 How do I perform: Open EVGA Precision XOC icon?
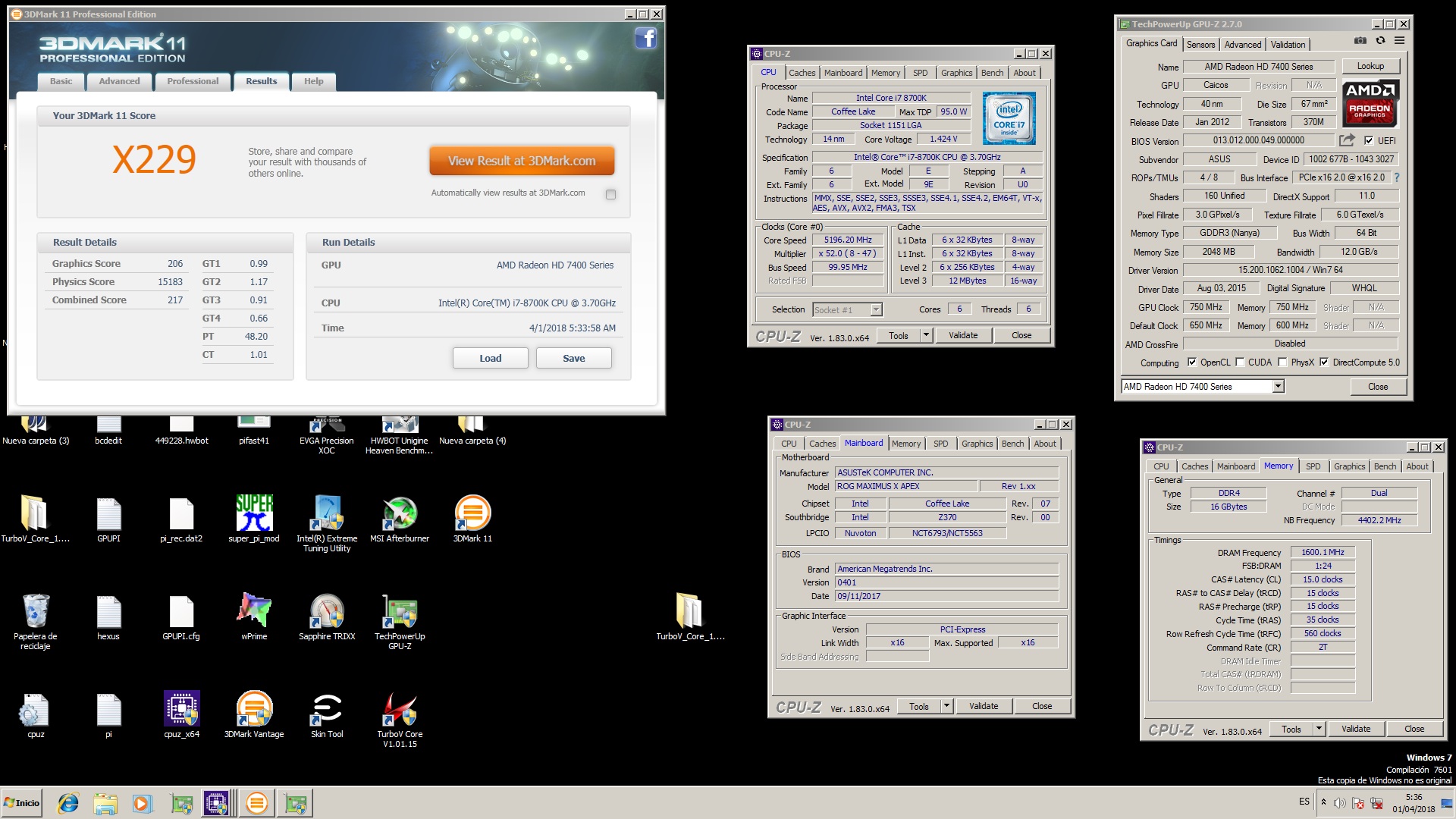[327, 435]
